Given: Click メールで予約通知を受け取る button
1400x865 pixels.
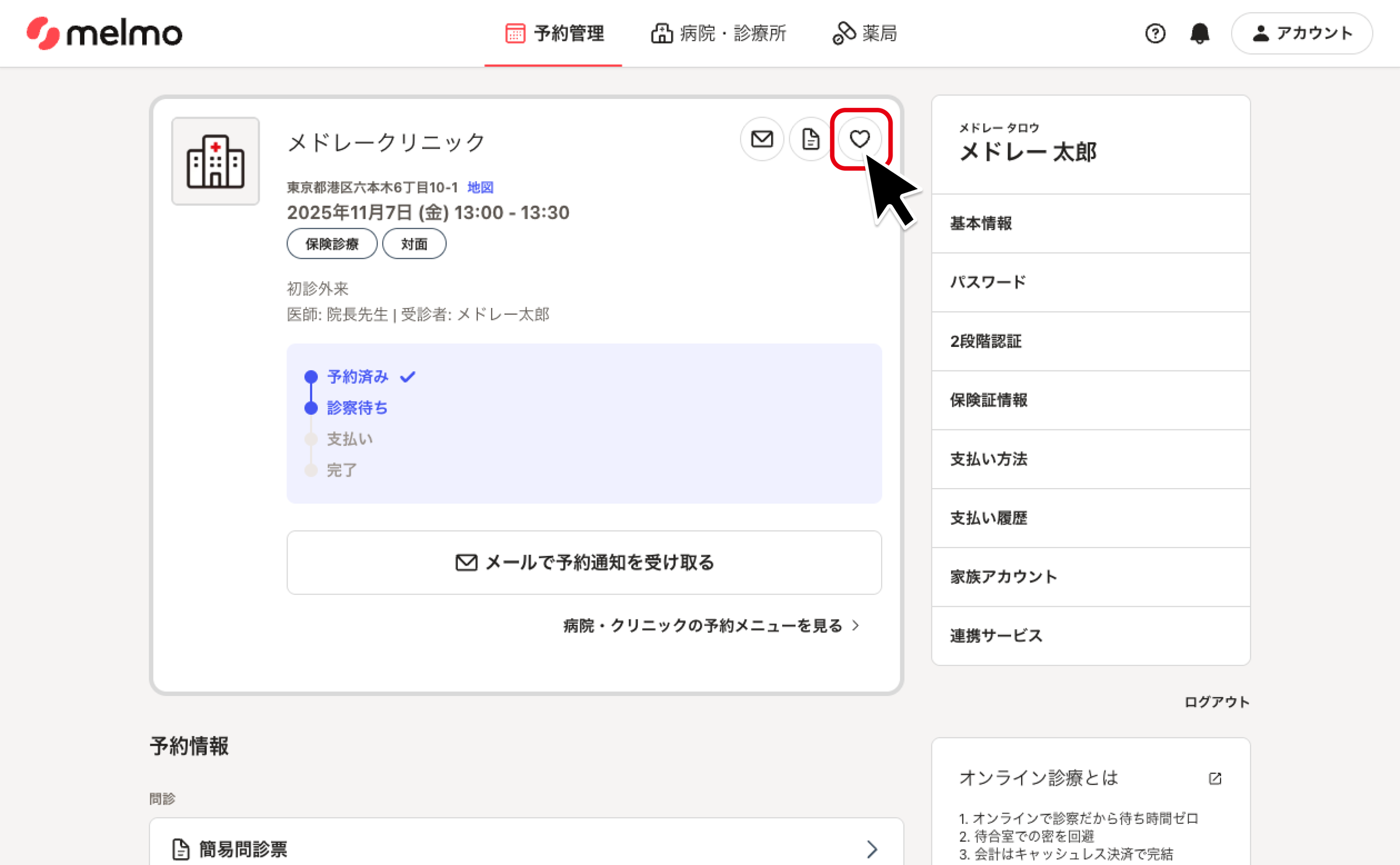Looking at the screenshot, I should (584, 562).
